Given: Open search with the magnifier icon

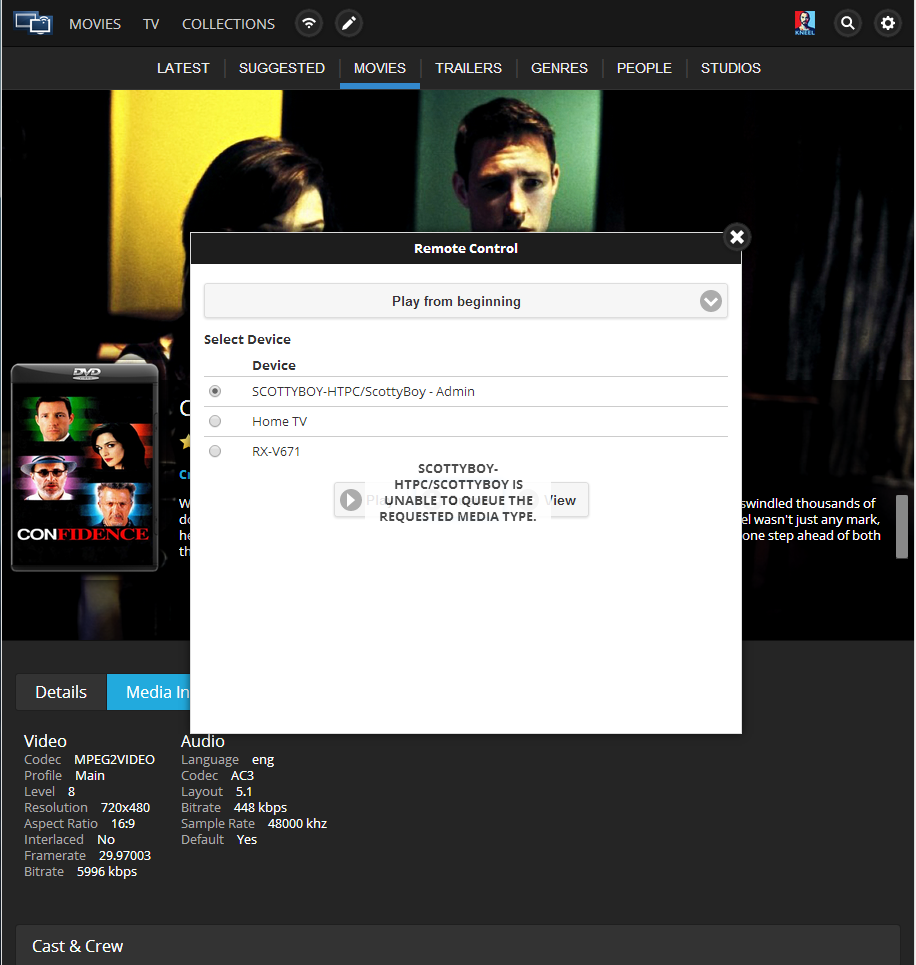Looking at the screenshot, I should pos(847,22).
